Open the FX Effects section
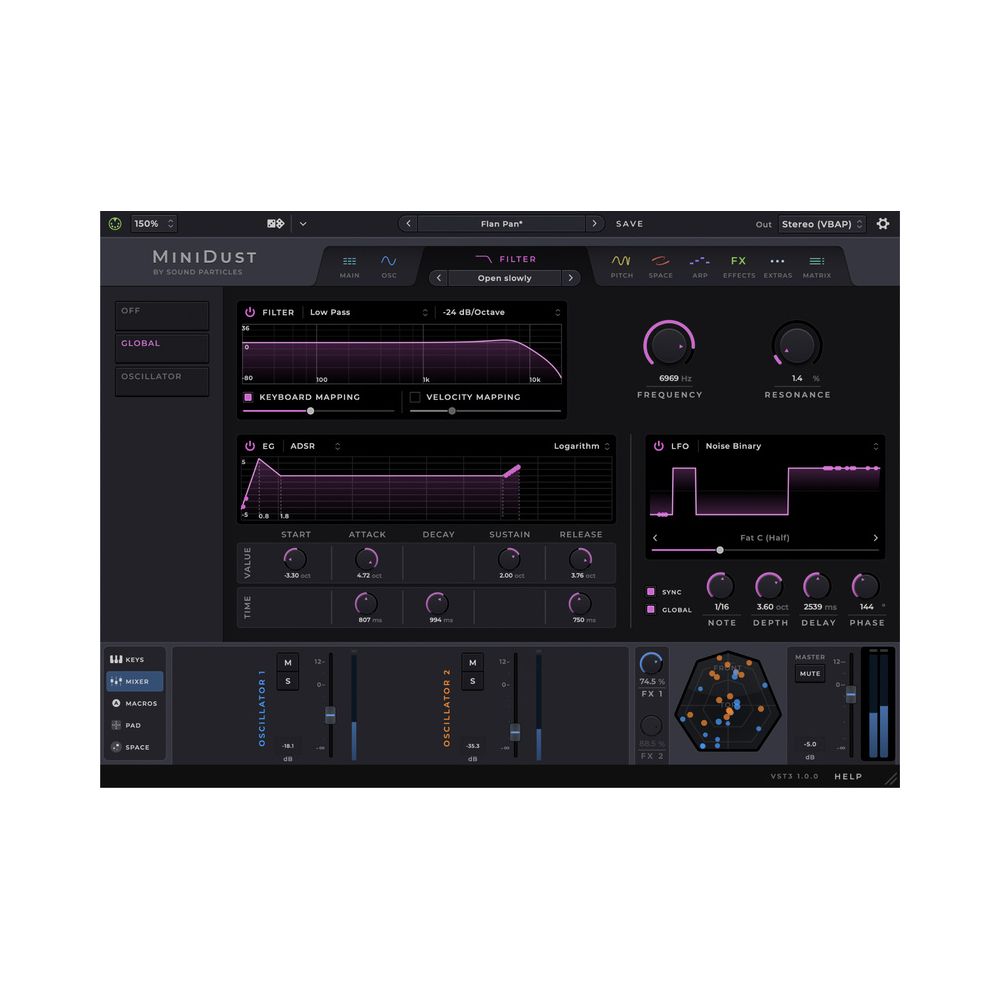The width and height of the screenshot is (1000, 1000). 739,262
